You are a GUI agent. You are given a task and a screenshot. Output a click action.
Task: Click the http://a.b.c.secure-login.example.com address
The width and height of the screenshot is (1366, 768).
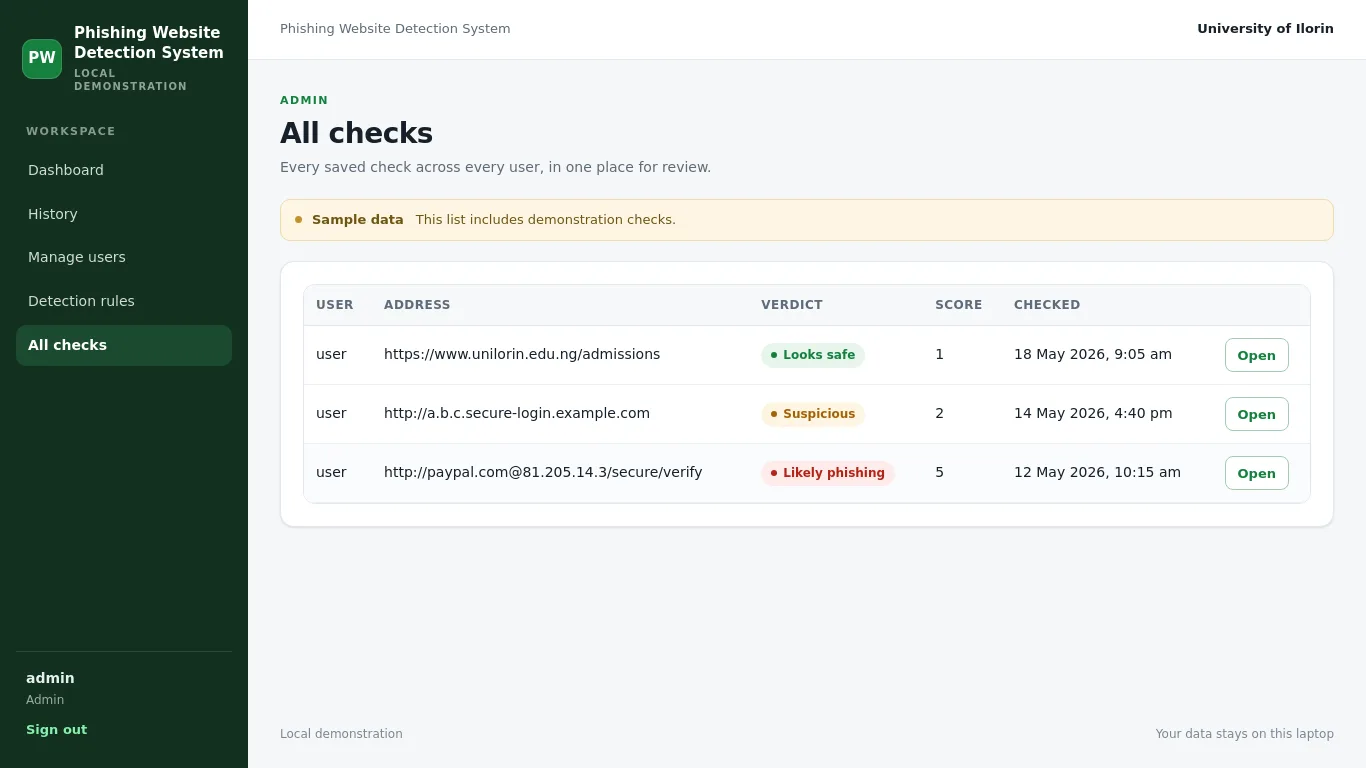(x=517, y=413)
